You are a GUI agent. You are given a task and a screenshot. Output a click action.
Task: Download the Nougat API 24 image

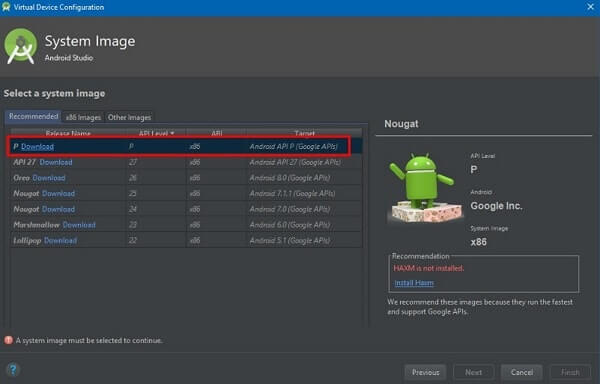click(58, 209)
